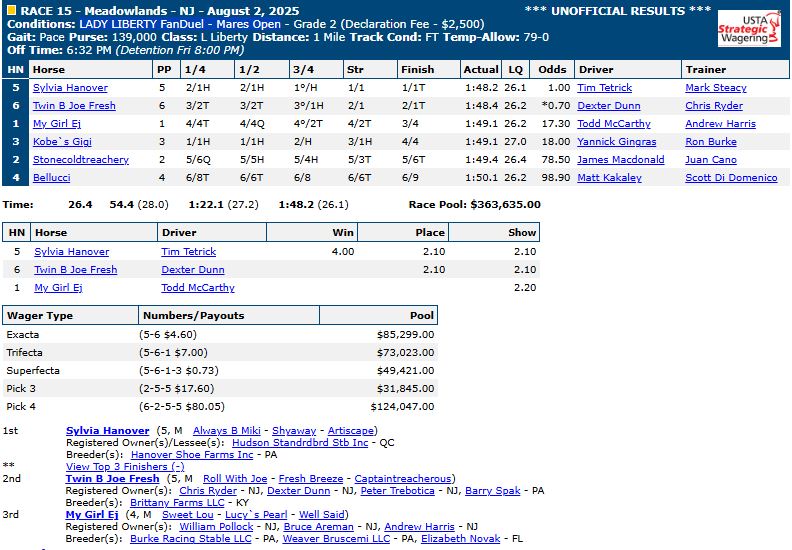Open trainer Scott Di Domenico's page
The image size is (792, 550).
click(x=731, y=178)
